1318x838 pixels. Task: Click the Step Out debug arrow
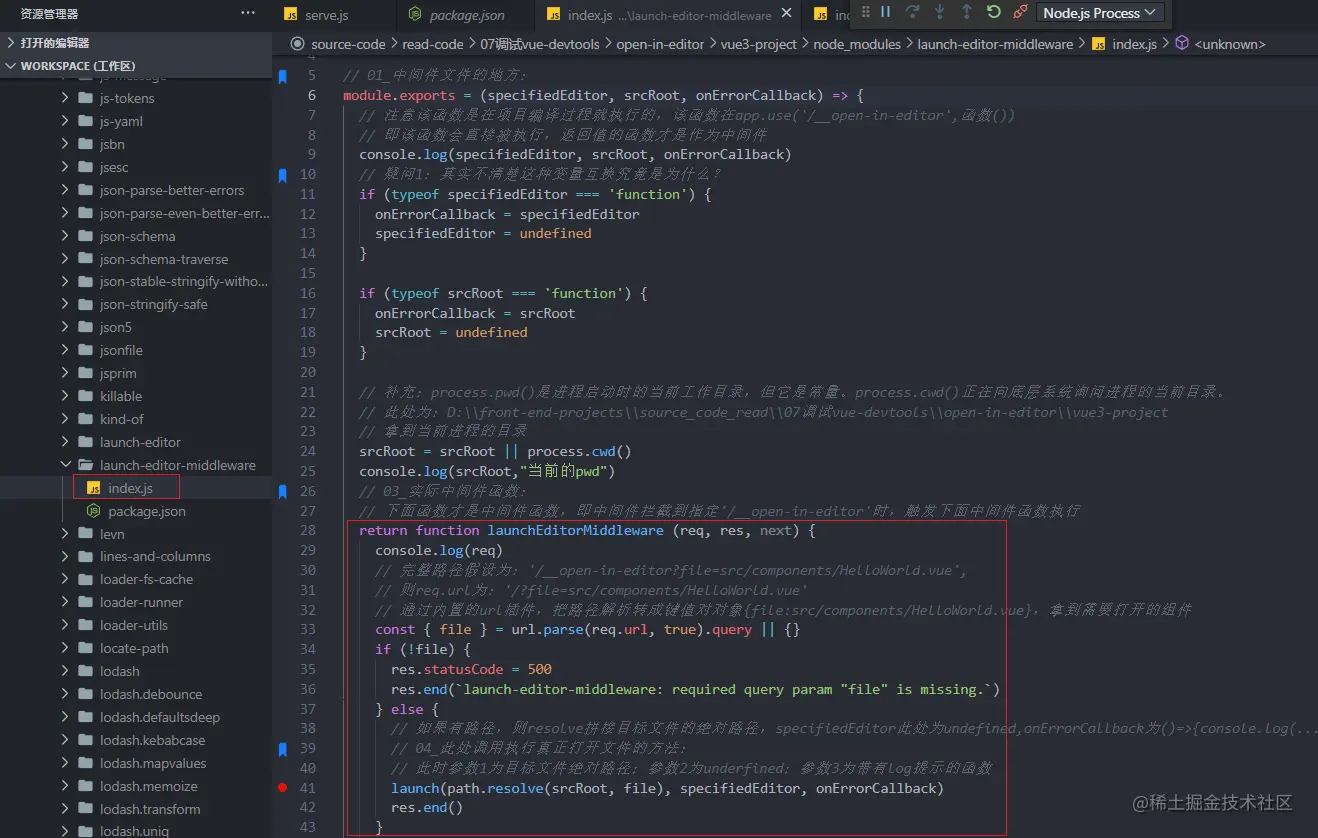pos(966,12)
